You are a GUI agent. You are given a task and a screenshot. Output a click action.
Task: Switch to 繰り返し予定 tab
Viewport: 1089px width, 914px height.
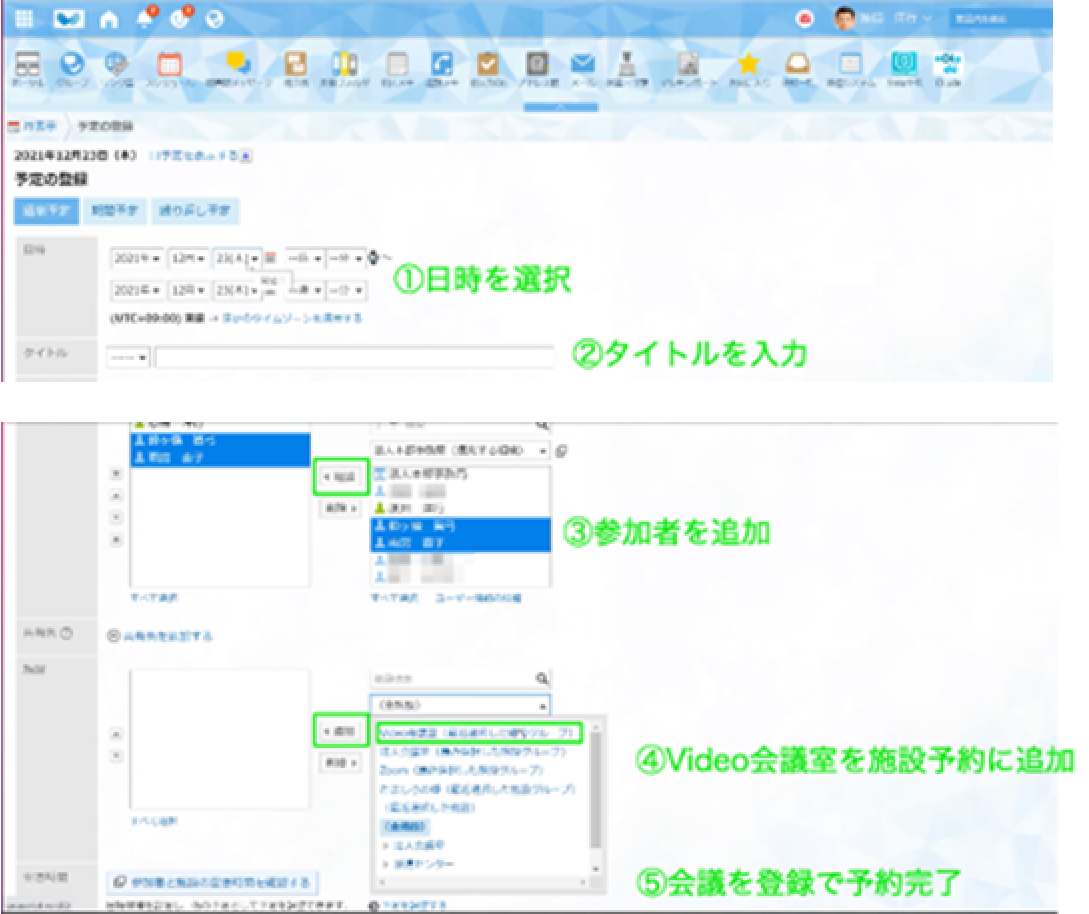[193, 211]
